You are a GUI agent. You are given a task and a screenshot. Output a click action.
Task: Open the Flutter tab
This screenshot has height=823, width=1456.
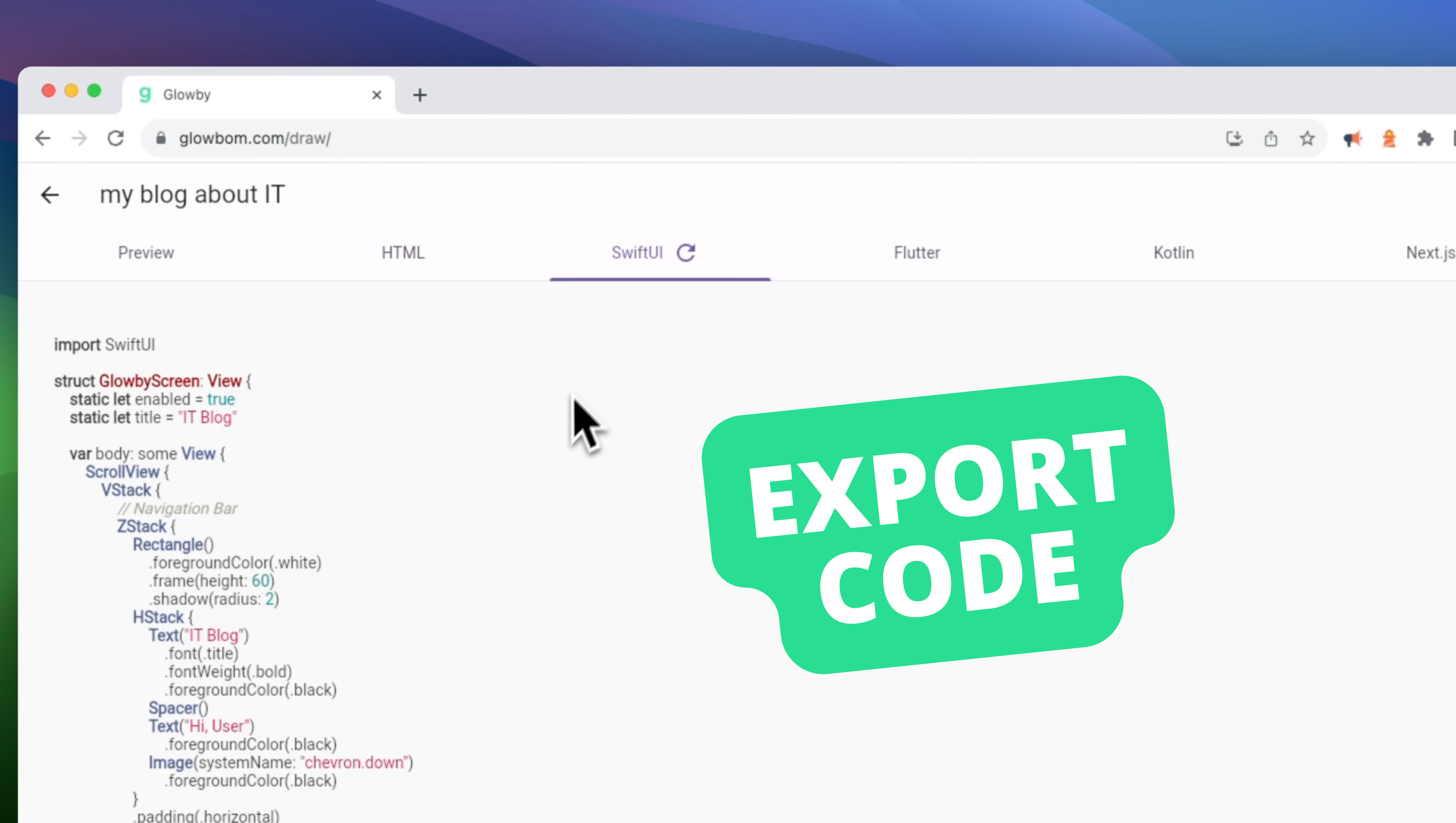point(916,253)
